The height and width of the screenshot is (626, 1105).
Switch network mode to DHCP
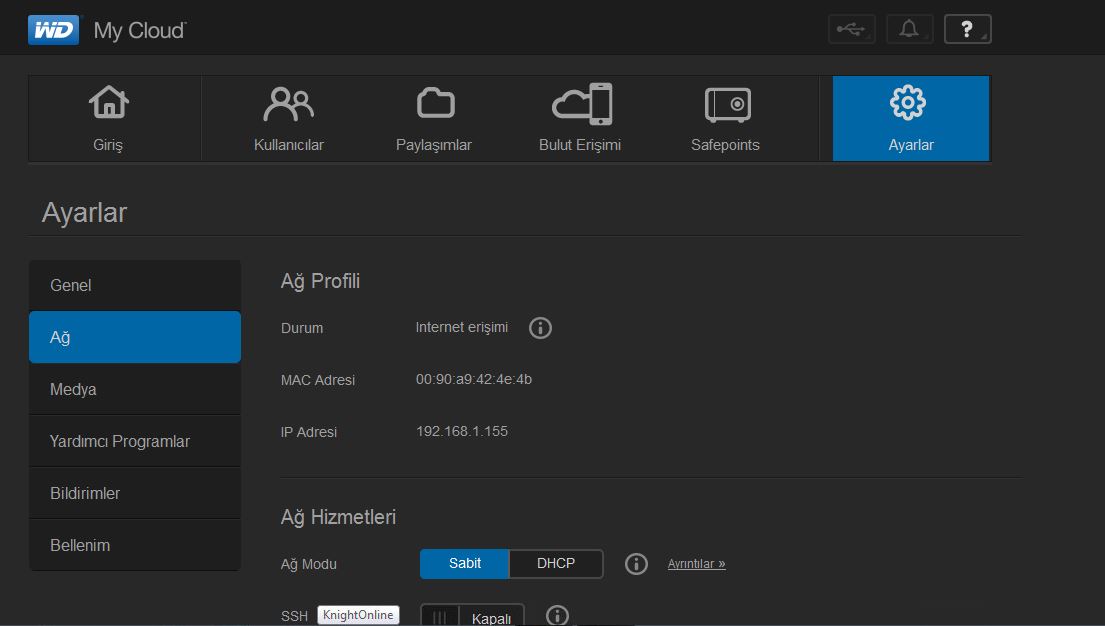coord(556,564)
